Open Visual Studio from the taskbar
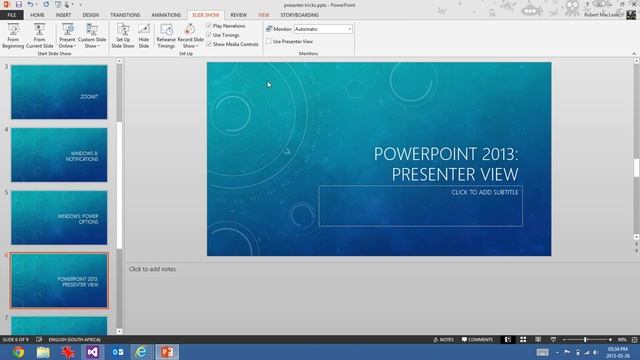 pos(93,352)
